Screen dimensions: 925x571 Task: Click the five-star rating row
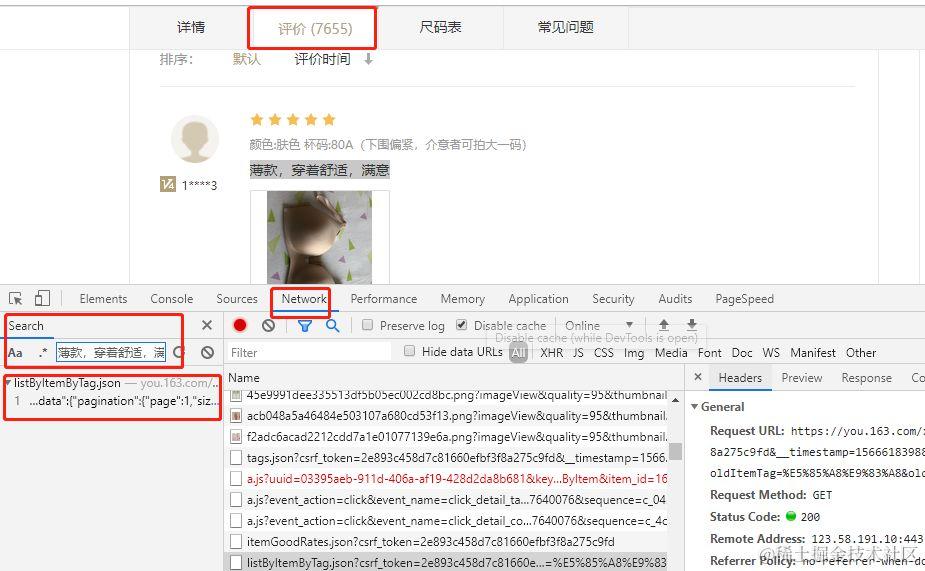tap(293, 120)
